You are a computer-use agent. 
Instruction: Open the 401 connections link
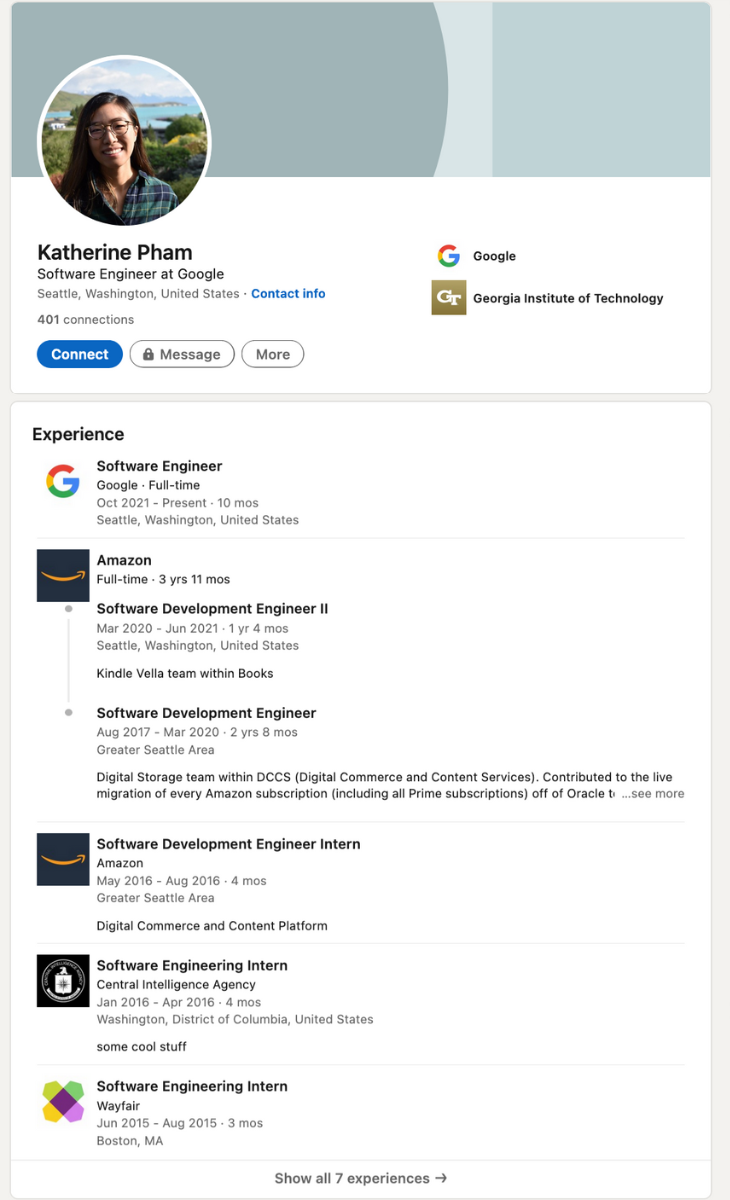tap(85, 320)
